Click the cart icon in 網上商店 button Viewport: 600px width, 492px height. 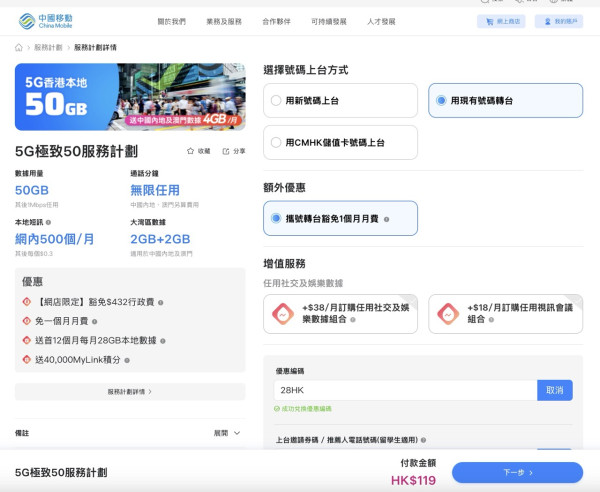[489, 22]
